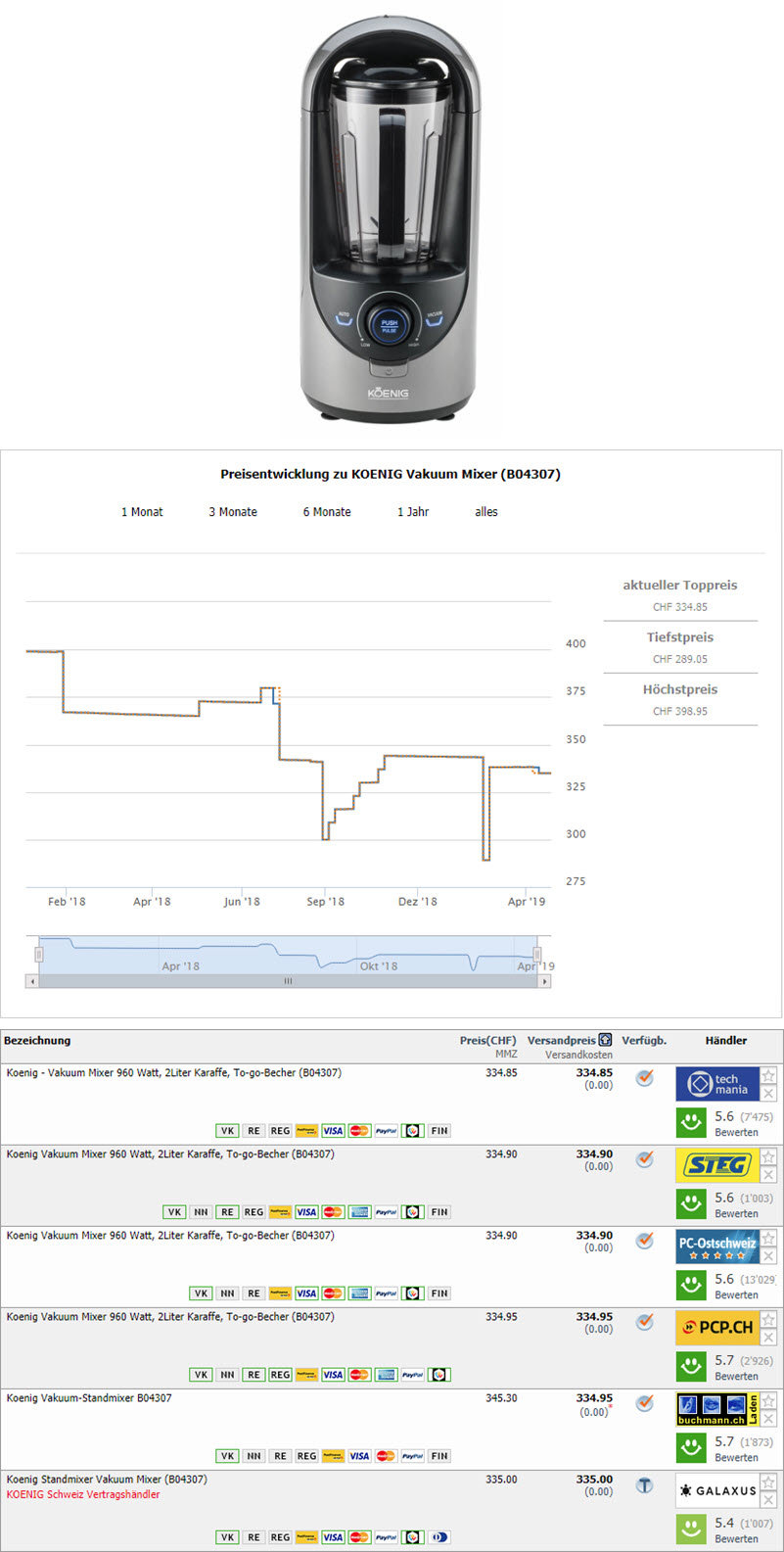Click the green smiley rating for tech mania
The height and width of the screenshot is (1552, 784).
pyautogui.click(x=691, y=1122)
